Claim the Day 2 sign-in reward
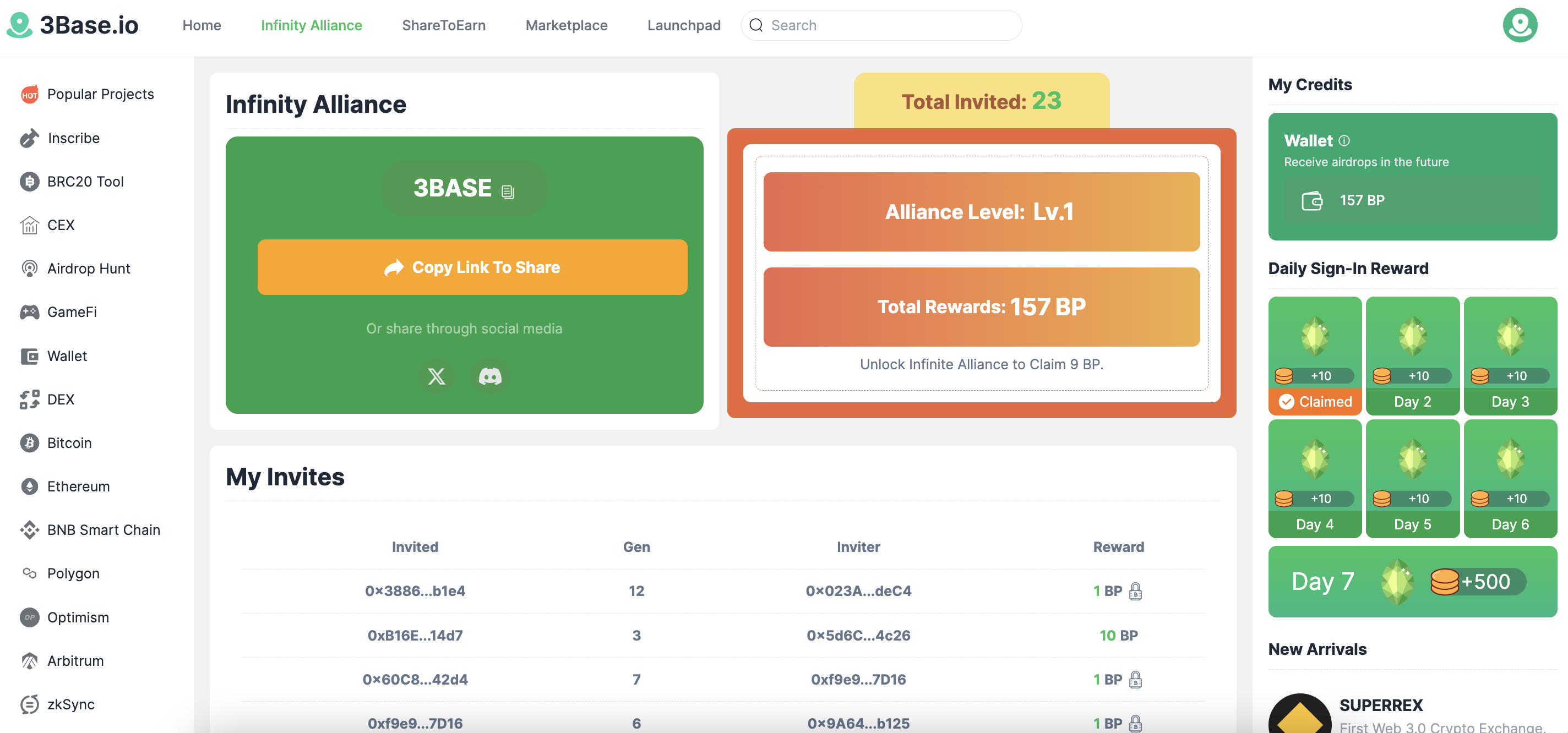Viewport: 1568px width, 733px height. [1412, 356]
